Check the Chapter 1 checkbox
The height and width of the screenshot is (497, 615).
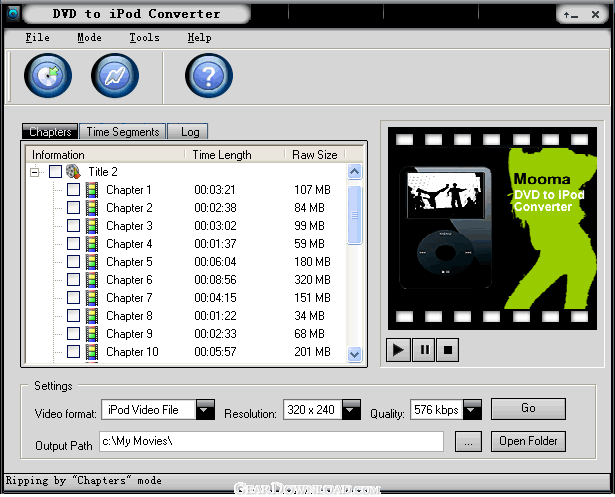(73, 189)
